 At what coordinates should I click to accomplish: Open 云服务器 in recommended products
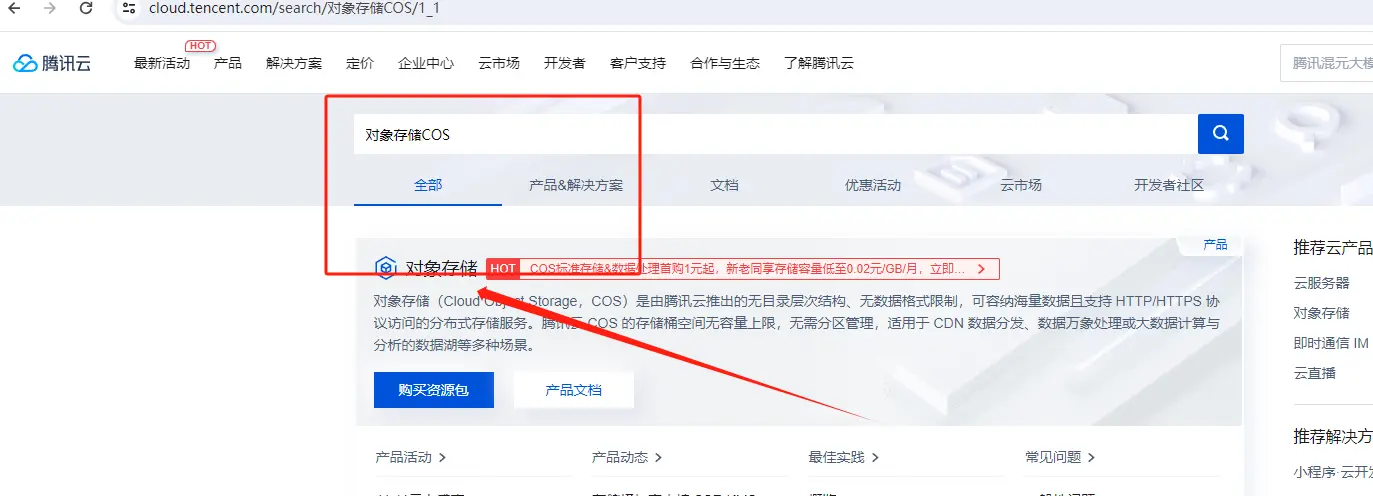pyautogui.click(x=1321, y=283)
